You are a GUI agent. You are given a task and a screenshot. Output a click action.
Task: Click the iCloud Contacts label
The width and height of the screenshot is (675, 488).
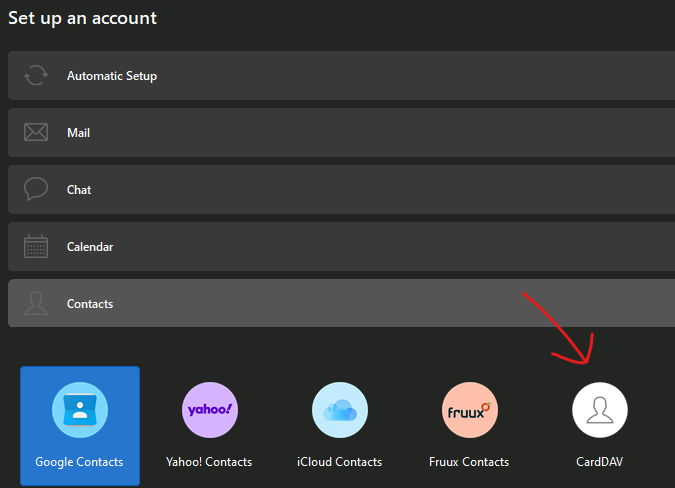pyautogui.click(x=340, y=462)
